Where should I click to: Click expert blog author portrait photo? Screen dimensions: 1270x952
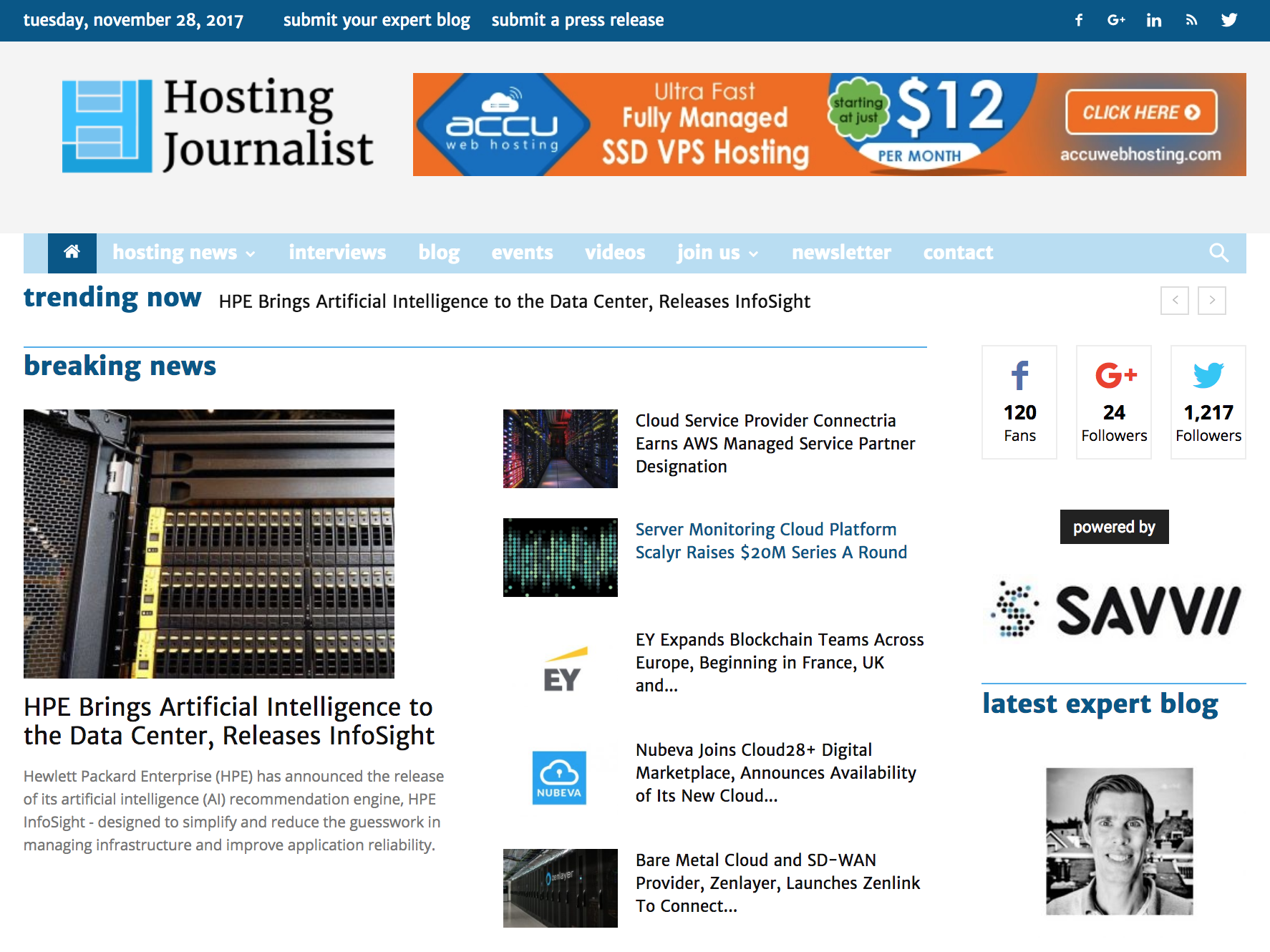click(1120, 842)
